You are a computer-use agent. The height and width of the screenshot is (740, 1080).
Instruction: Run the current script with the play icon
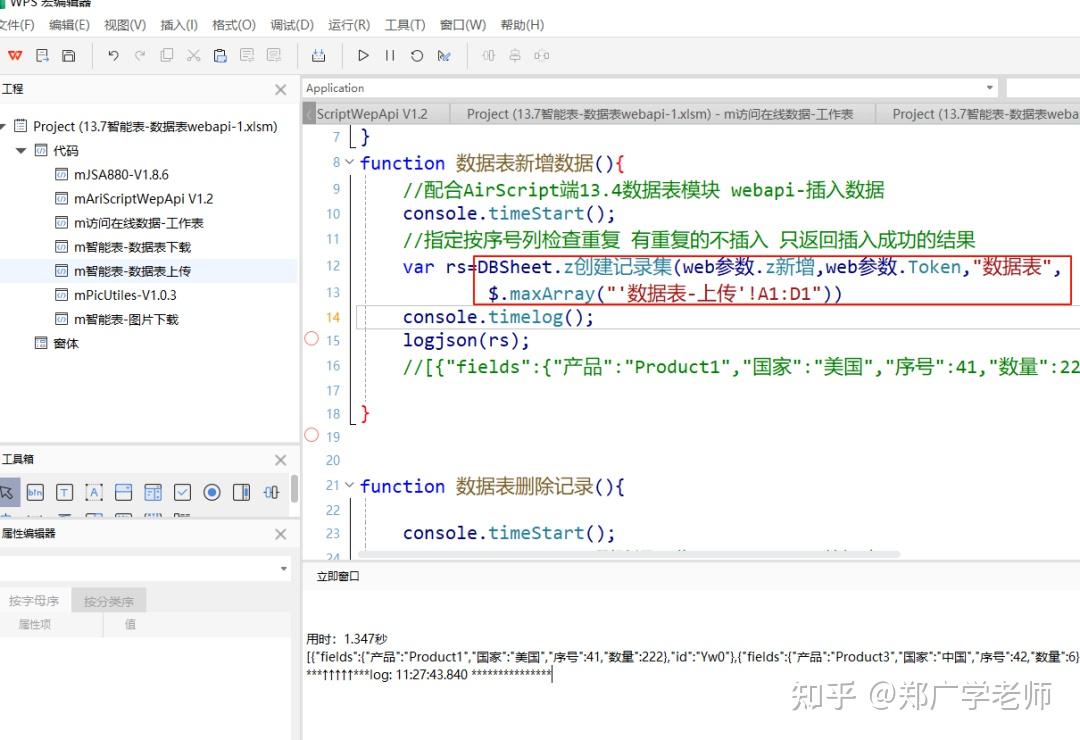click(363, 56)
